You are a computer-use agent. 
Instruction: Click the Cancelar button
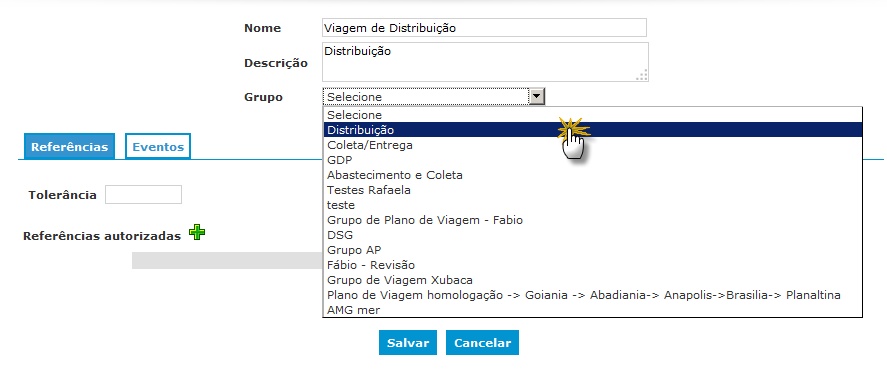[x=482, y=343]
